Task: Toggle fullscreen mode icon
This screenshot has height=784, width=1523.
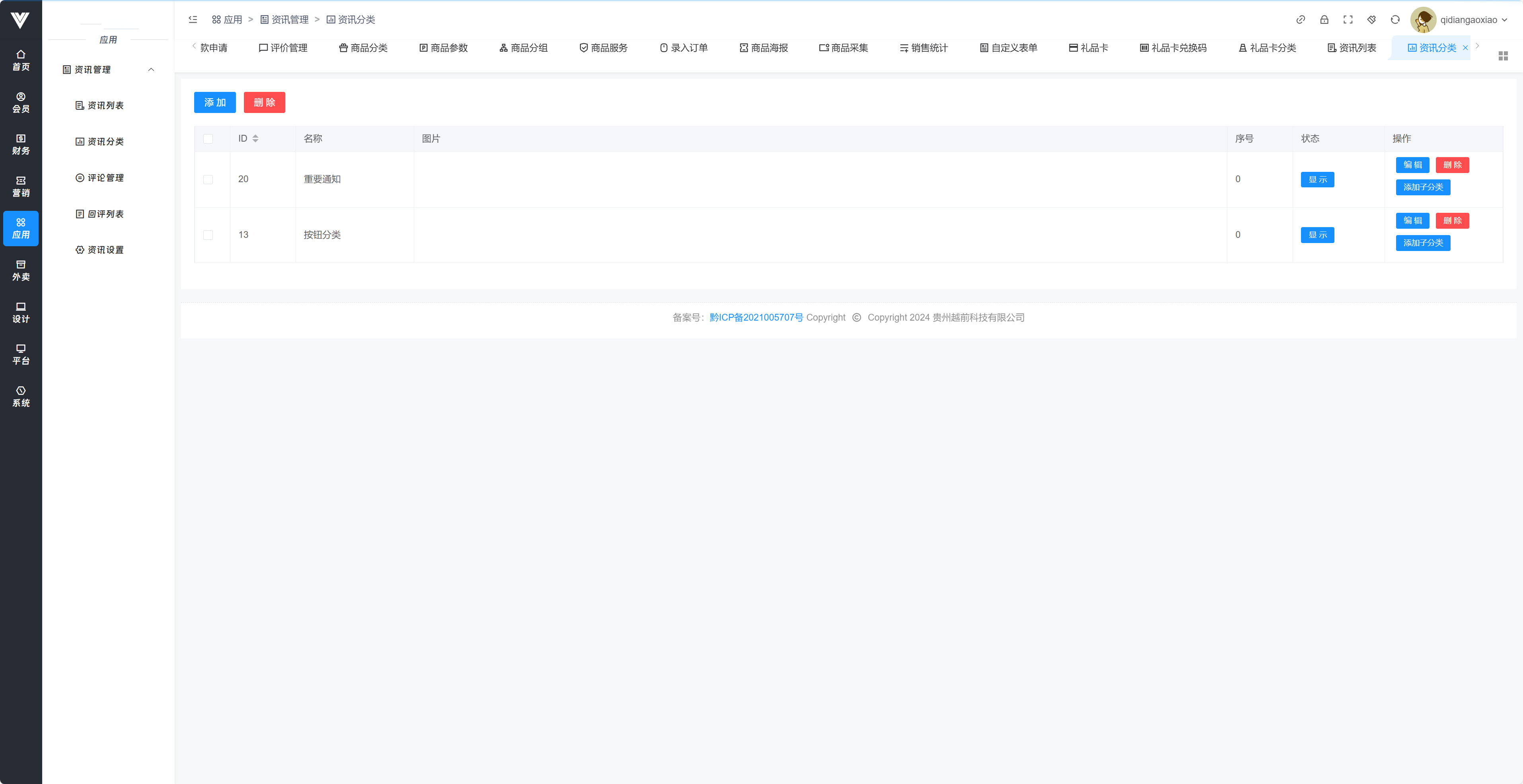Action: coord(1348,19)
